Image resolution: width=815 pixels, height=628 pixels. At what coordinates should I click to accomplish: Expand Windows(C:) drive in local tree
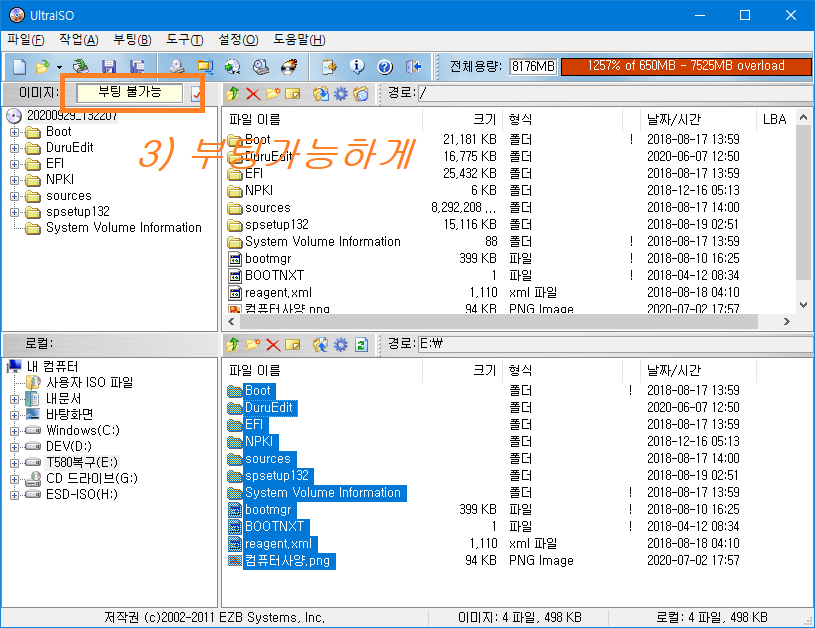point(15,431)
